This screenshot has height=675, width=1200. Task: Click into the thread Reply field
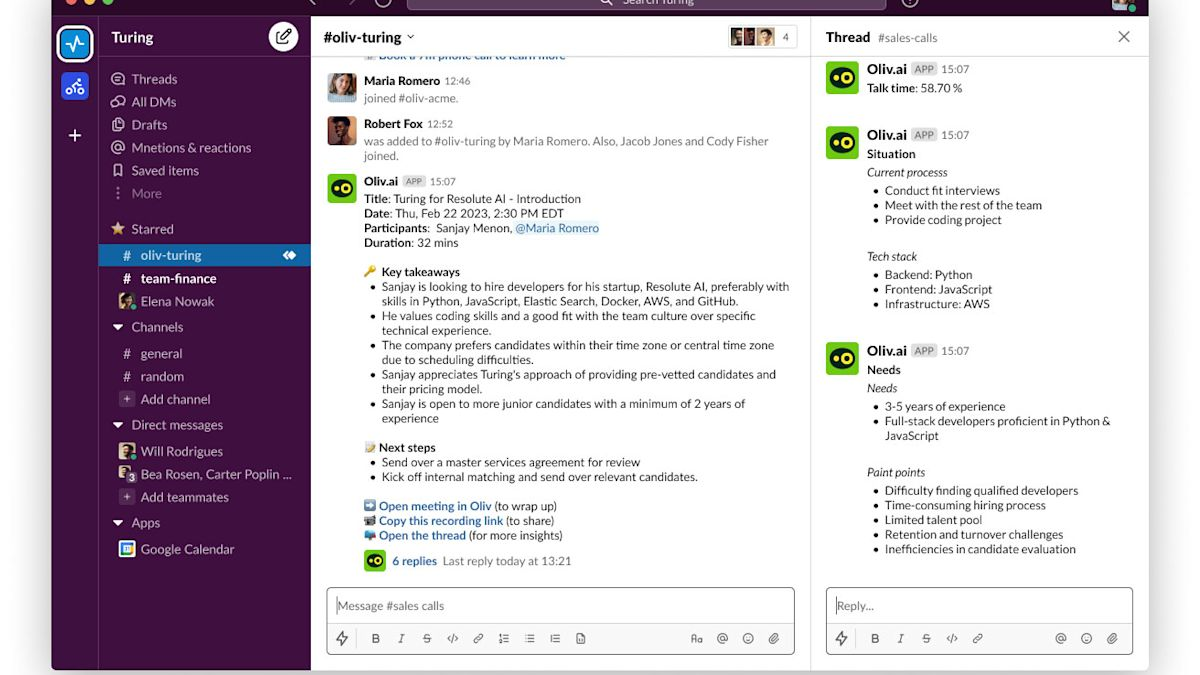click(x=979, y=606)
